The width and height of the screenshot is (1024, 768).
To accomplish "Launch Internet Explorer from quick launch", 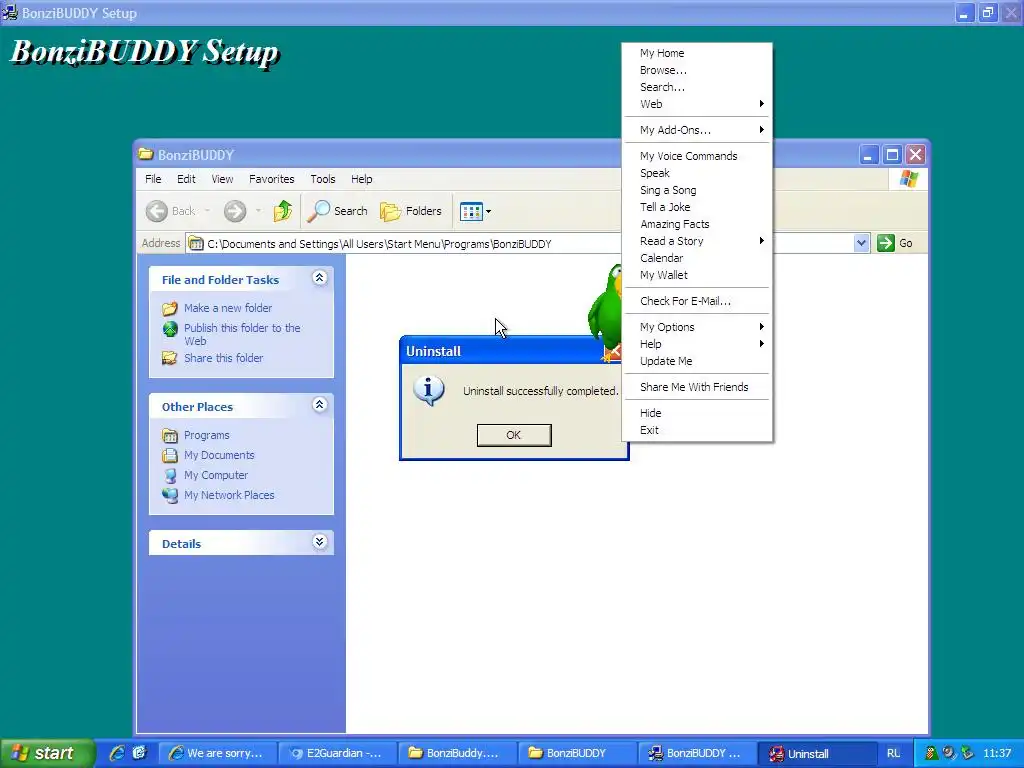I will click(x=117, y=753).
